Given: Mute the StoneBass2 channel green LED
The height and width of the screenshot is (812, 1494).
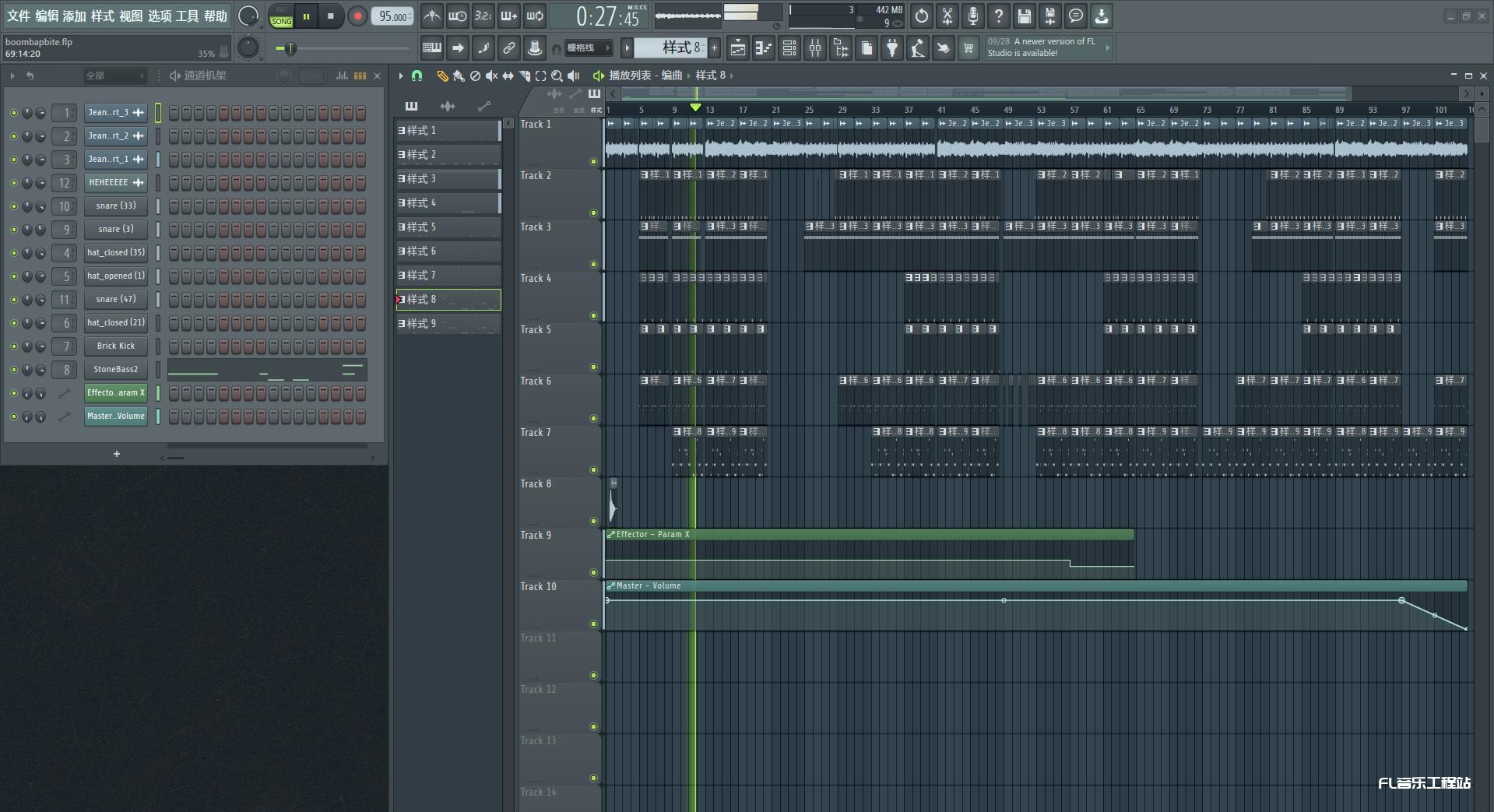Looking at the screenshot, I should coord(13,370).
